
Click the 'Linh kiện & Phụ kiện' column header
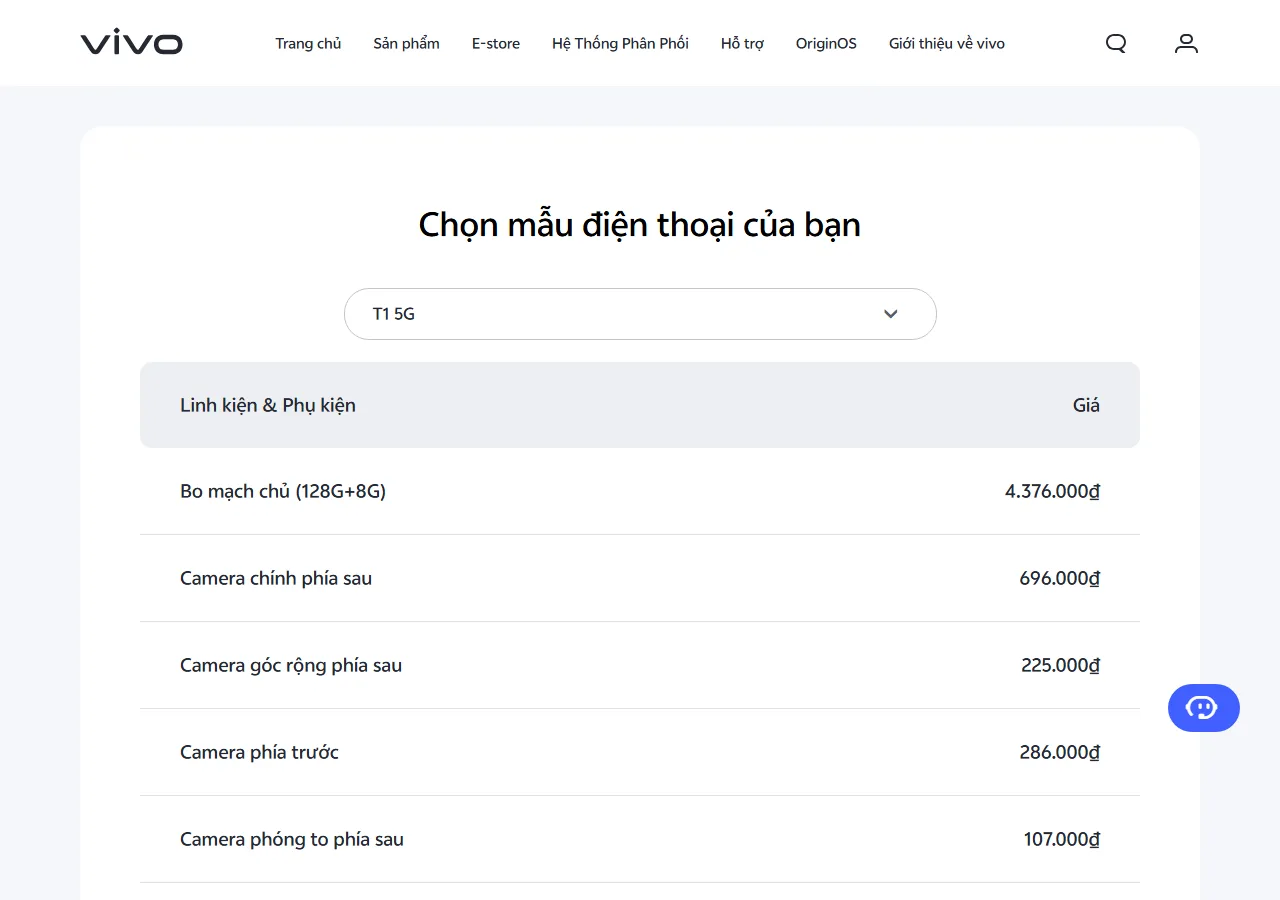click(x=268, y=405)
